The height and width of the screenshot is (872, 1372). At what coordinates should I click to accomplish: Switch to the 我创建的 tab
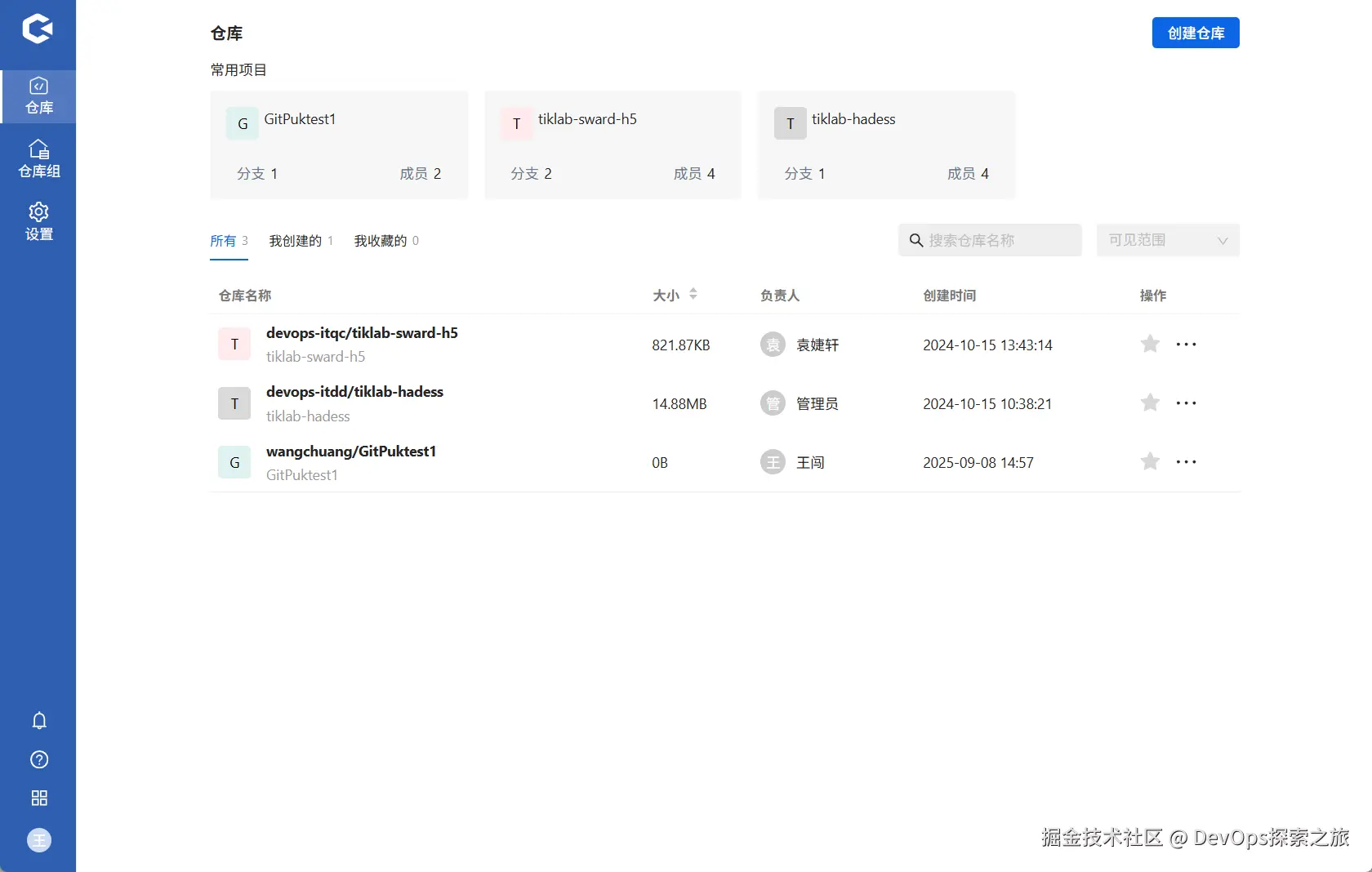[x=301, y=241]
